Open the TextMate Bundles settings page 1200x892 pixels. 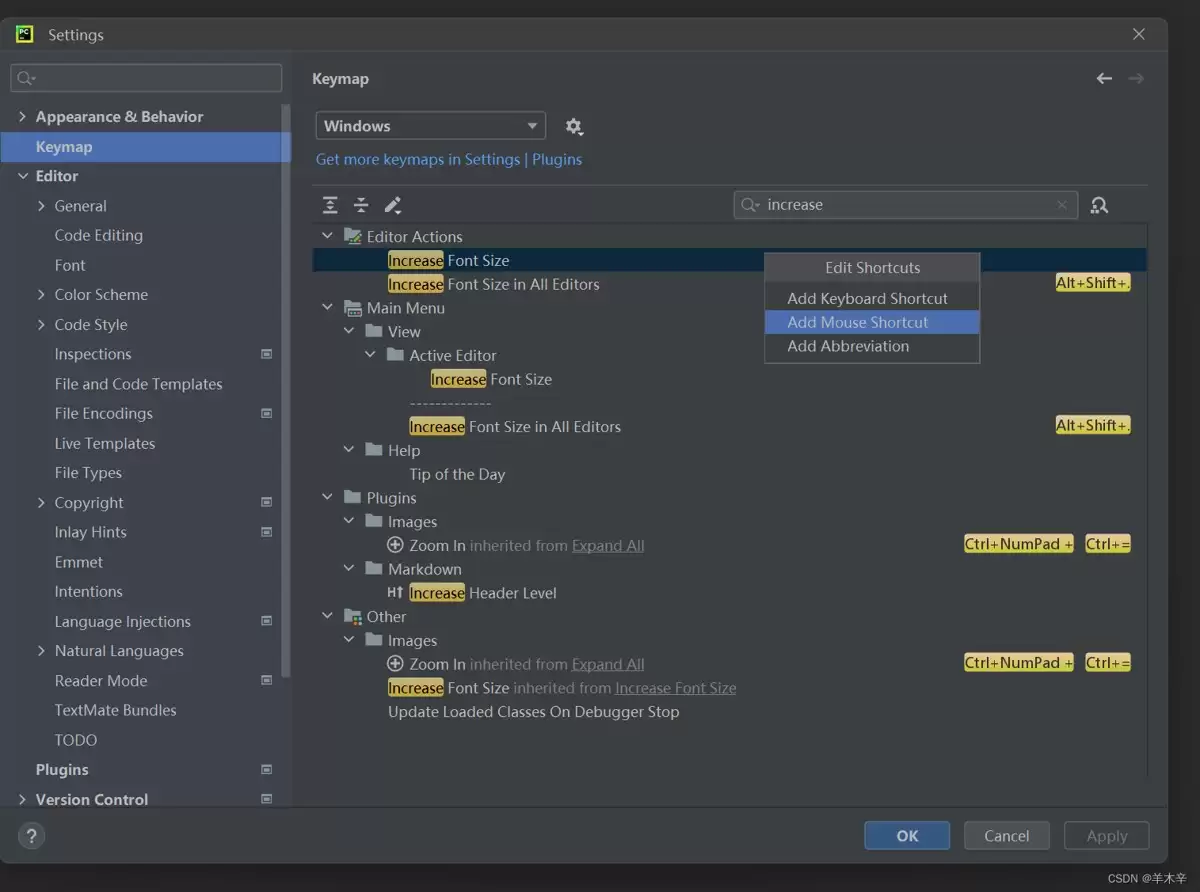coord(115,710)
